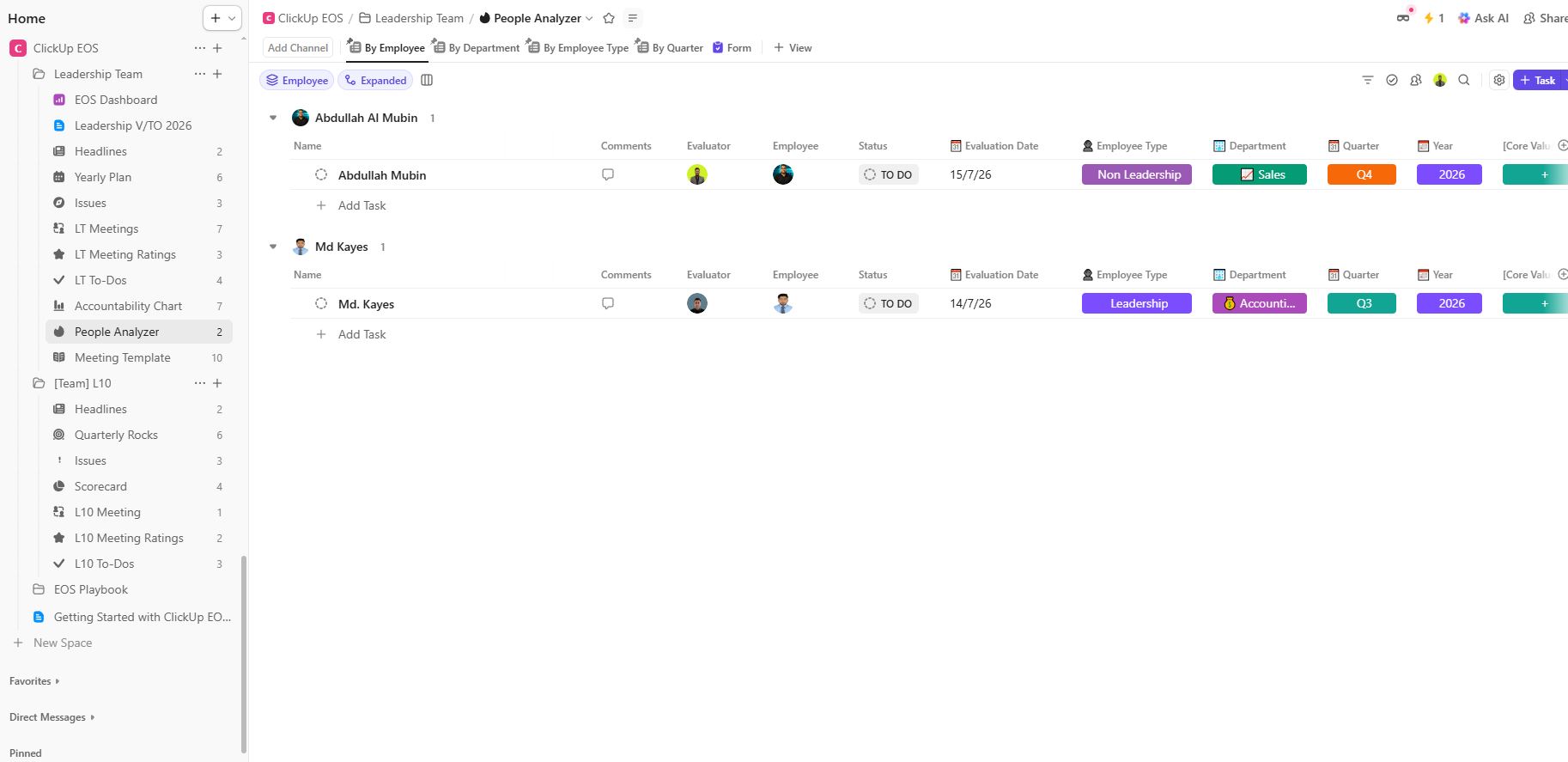Open Accountability Chart in the sidebar
Image resolution: width=1568 pixels, height=762 pixels.
click(128, 306)
